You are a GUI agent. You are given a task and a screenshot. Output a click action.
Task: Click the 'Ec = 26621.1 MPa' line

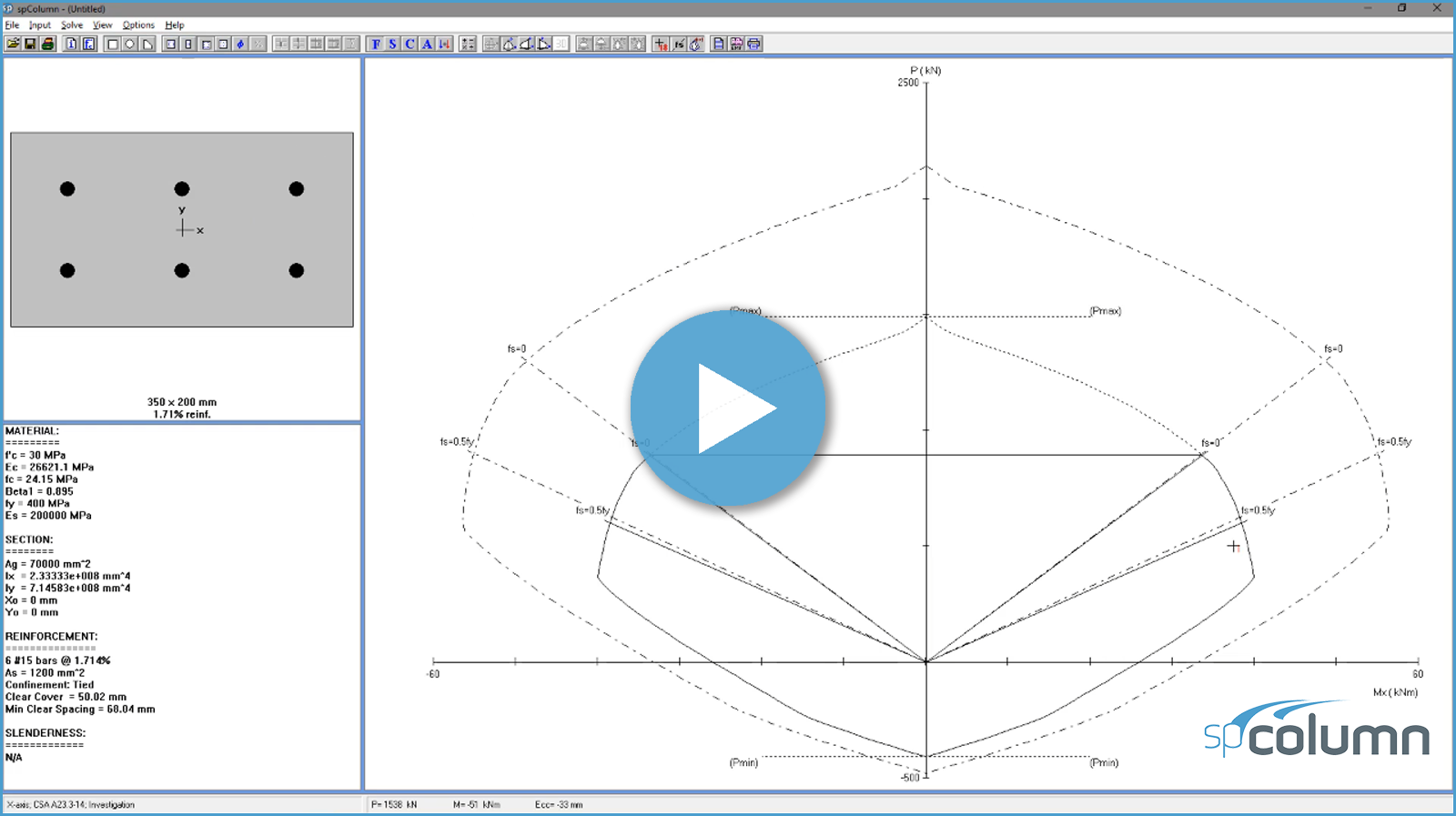click(x=49, y=467)
